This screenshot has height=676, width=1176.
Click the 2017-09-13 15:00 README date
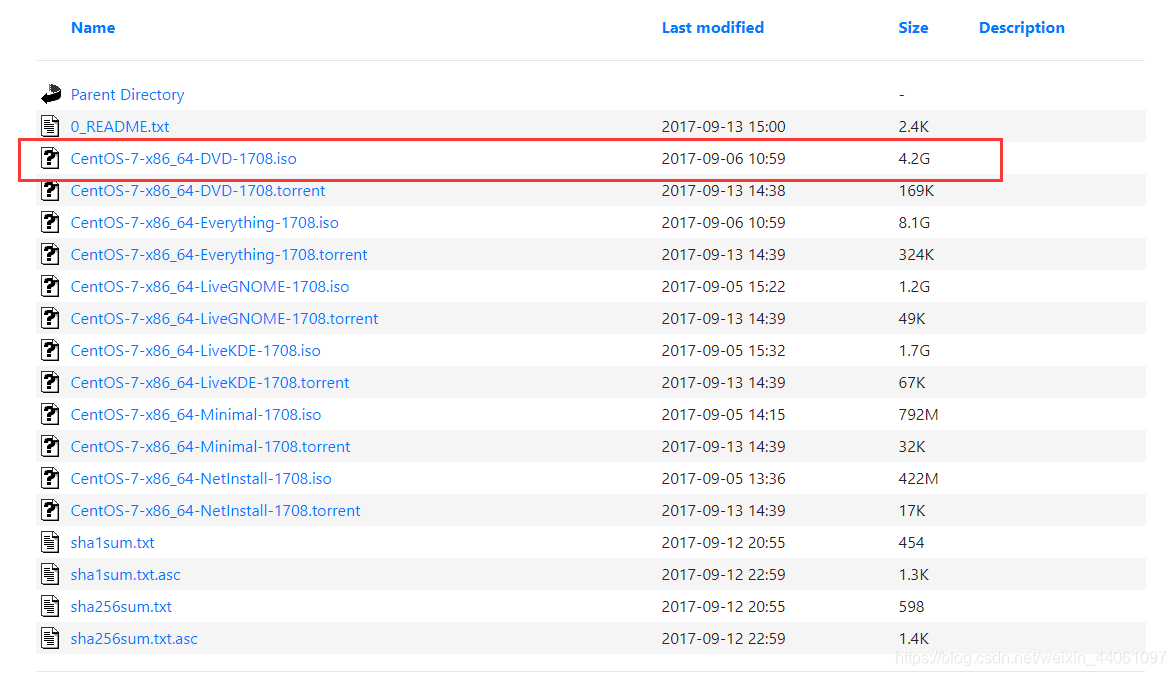click(724, 127)
